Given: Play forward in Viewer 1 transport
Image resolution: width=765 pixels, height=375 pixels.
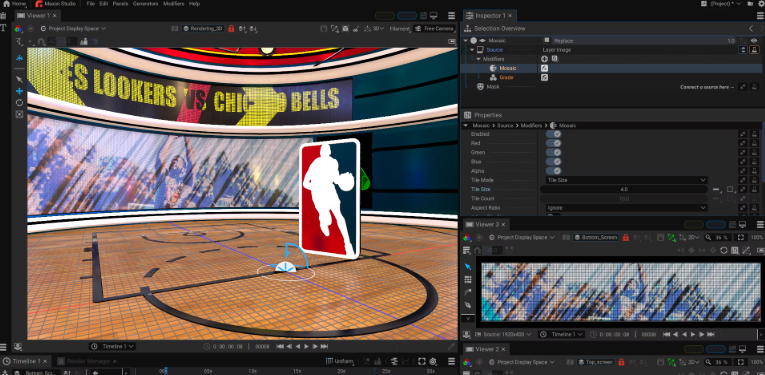Looking at the screenshot, I should 306,346.
